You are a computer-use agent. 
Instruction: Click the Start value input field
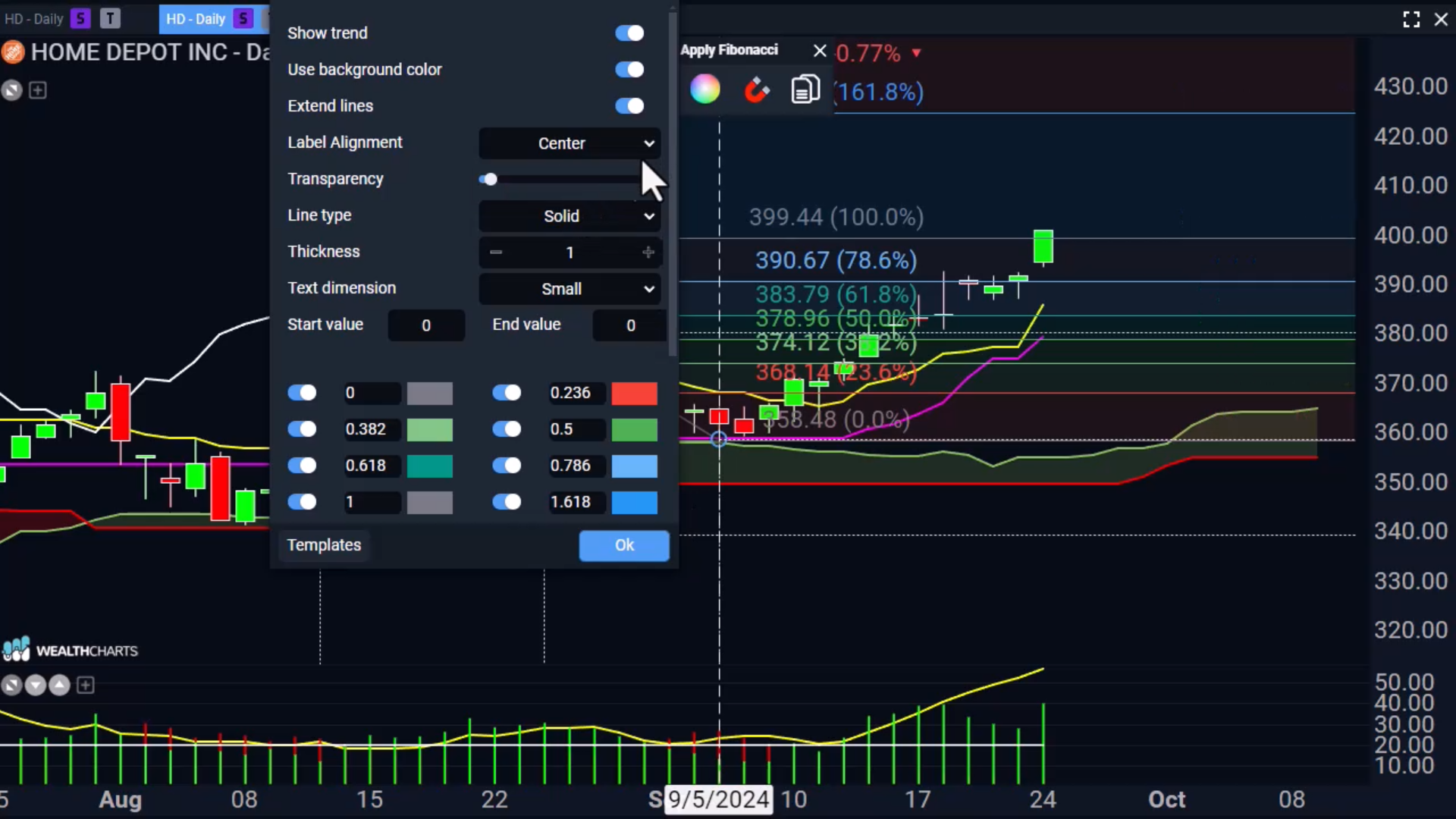tap(426, 325)
